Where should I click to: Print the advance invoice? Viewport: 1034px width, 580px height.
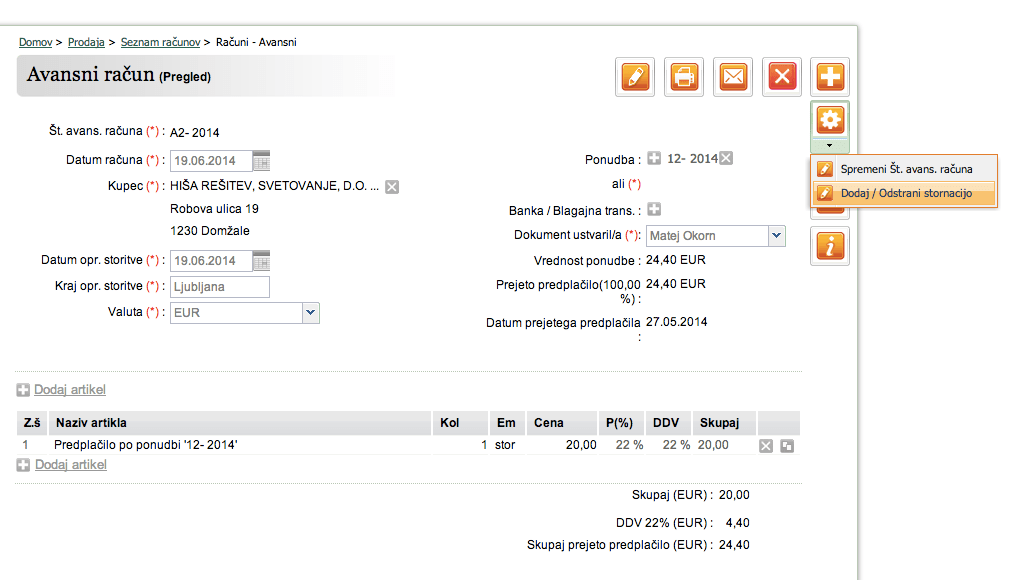[684, 77]
